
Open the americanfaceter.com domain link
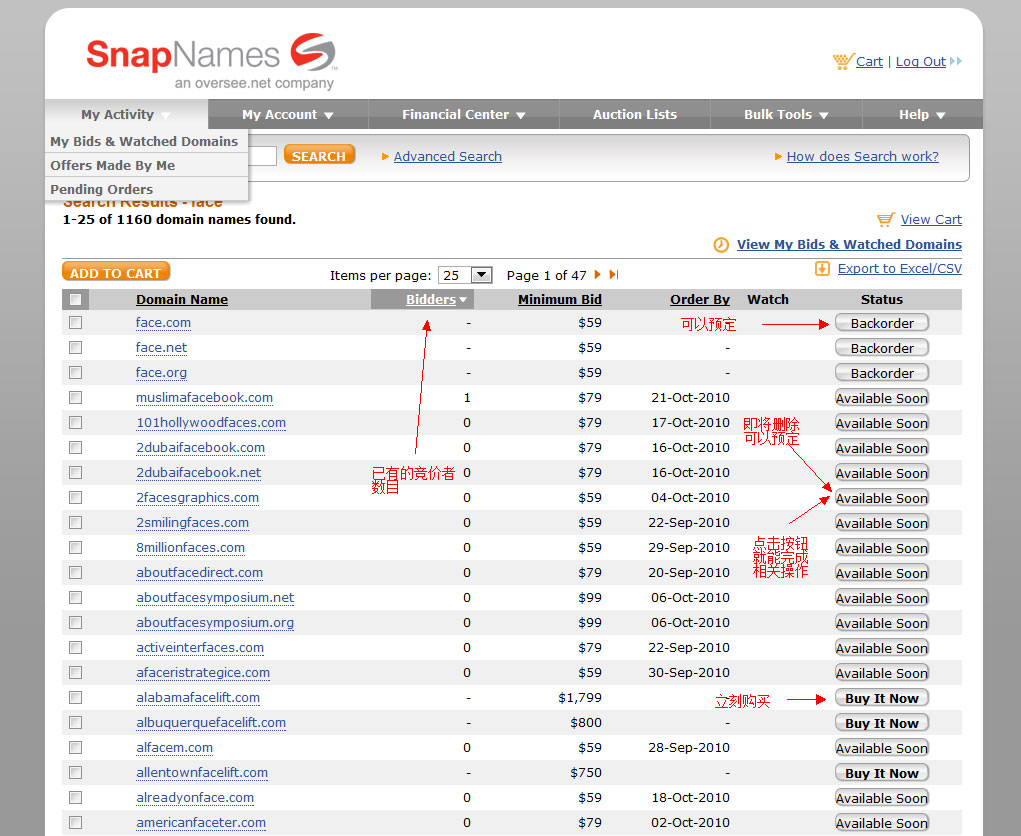pyautogui.click(x=201, y=822)
